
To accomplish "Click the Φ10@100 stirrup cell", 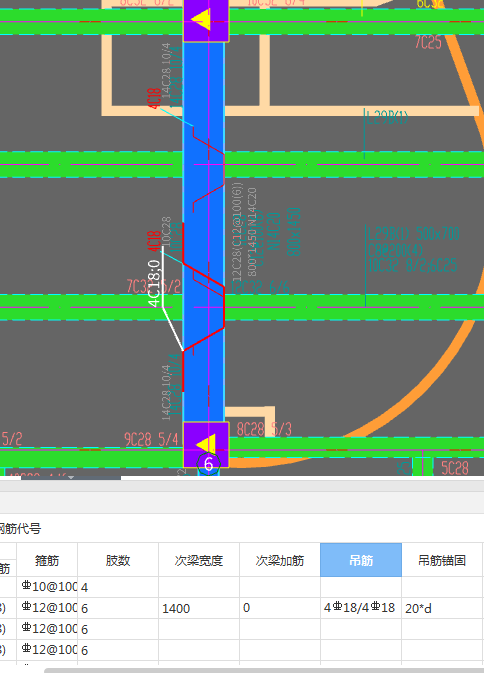I will 47,587.
